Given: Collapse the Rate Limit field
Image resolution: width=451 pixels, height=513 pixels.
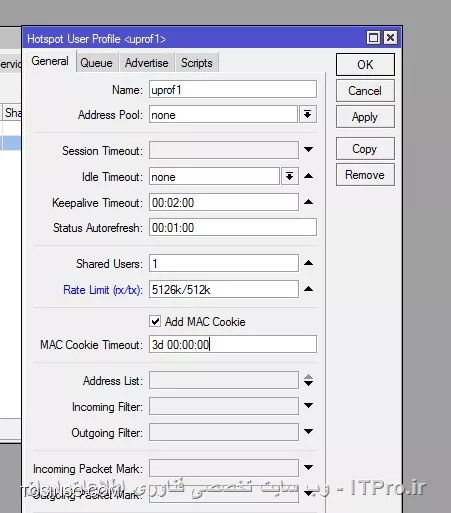Looking at the screenshot, I should (309, 289).
